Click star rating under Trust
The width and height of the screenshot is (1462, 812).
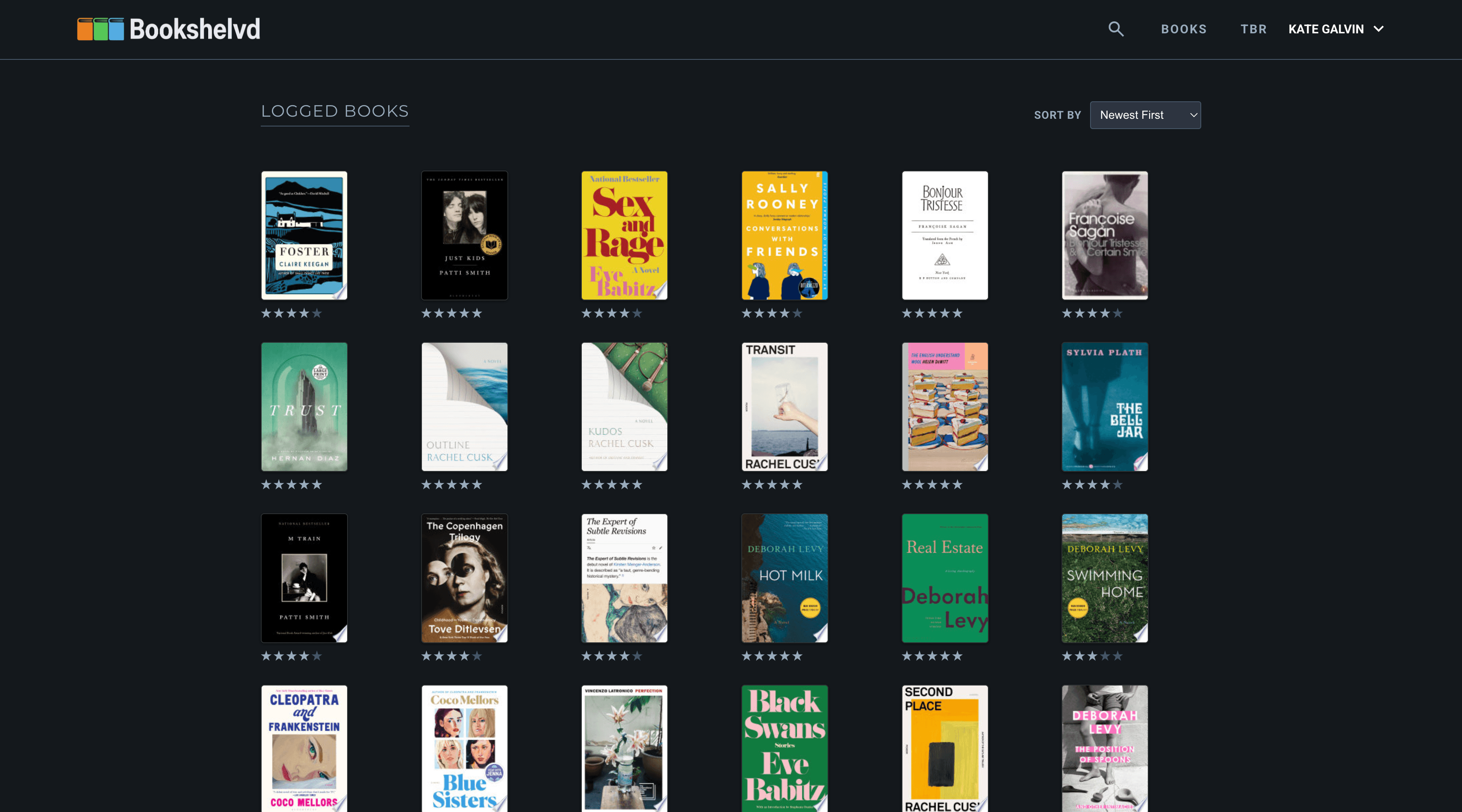coord(292,485)
